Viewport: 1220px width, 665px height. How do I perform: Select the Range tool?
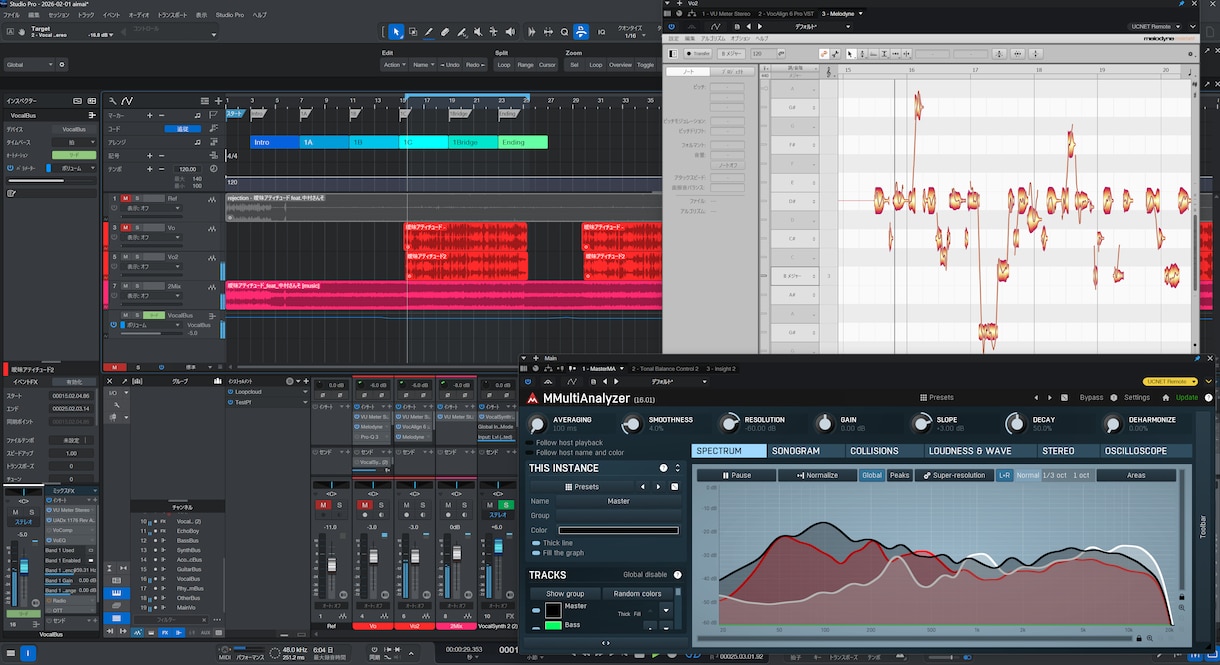click(x=413, y=32)
